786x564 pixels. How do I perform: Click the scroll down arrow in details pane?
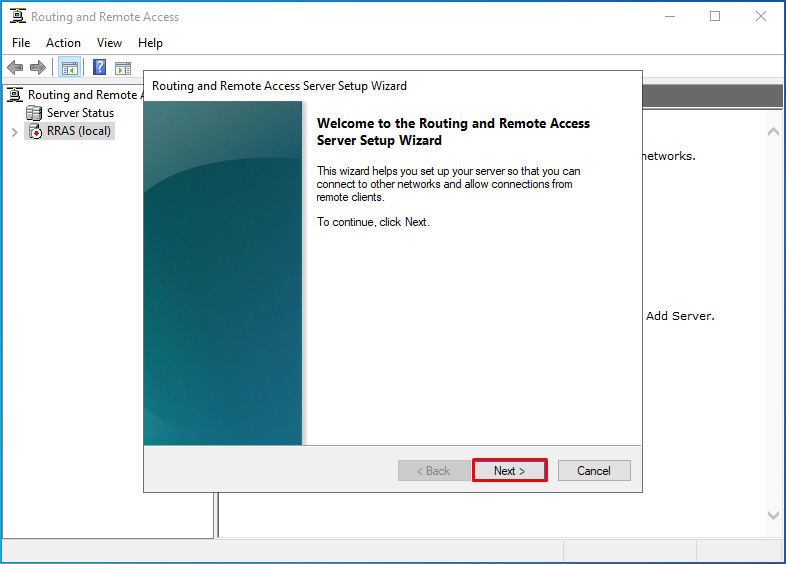coord(773,515)
